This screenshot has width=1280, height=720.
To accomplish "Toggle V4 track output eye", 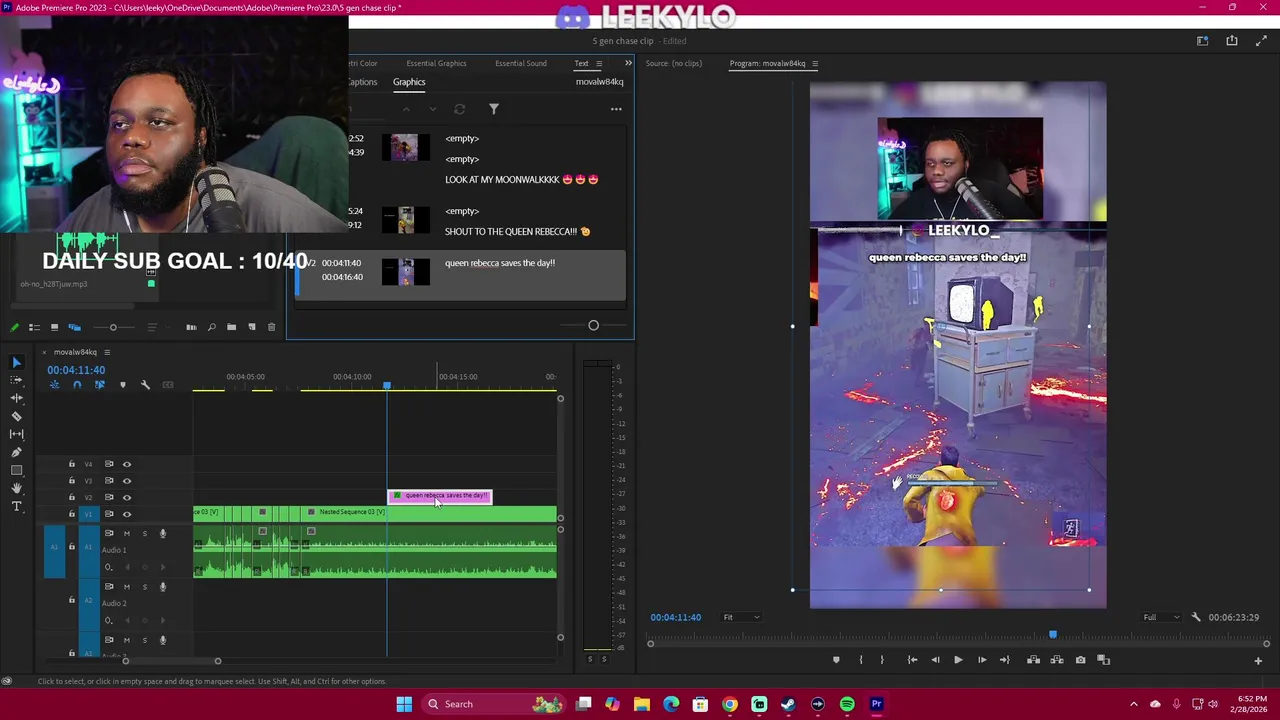I will [127, 464].
